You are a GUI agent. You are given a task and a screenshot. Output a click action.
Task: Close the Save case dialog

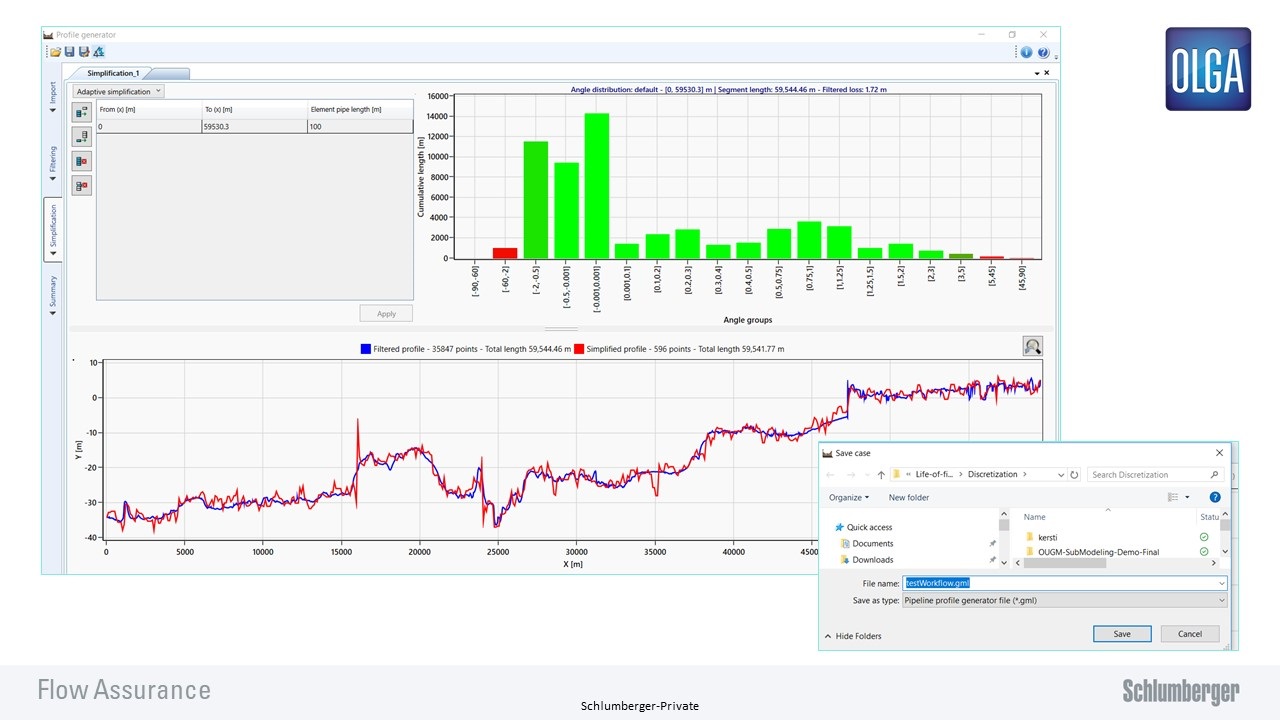coord(1219,453)
